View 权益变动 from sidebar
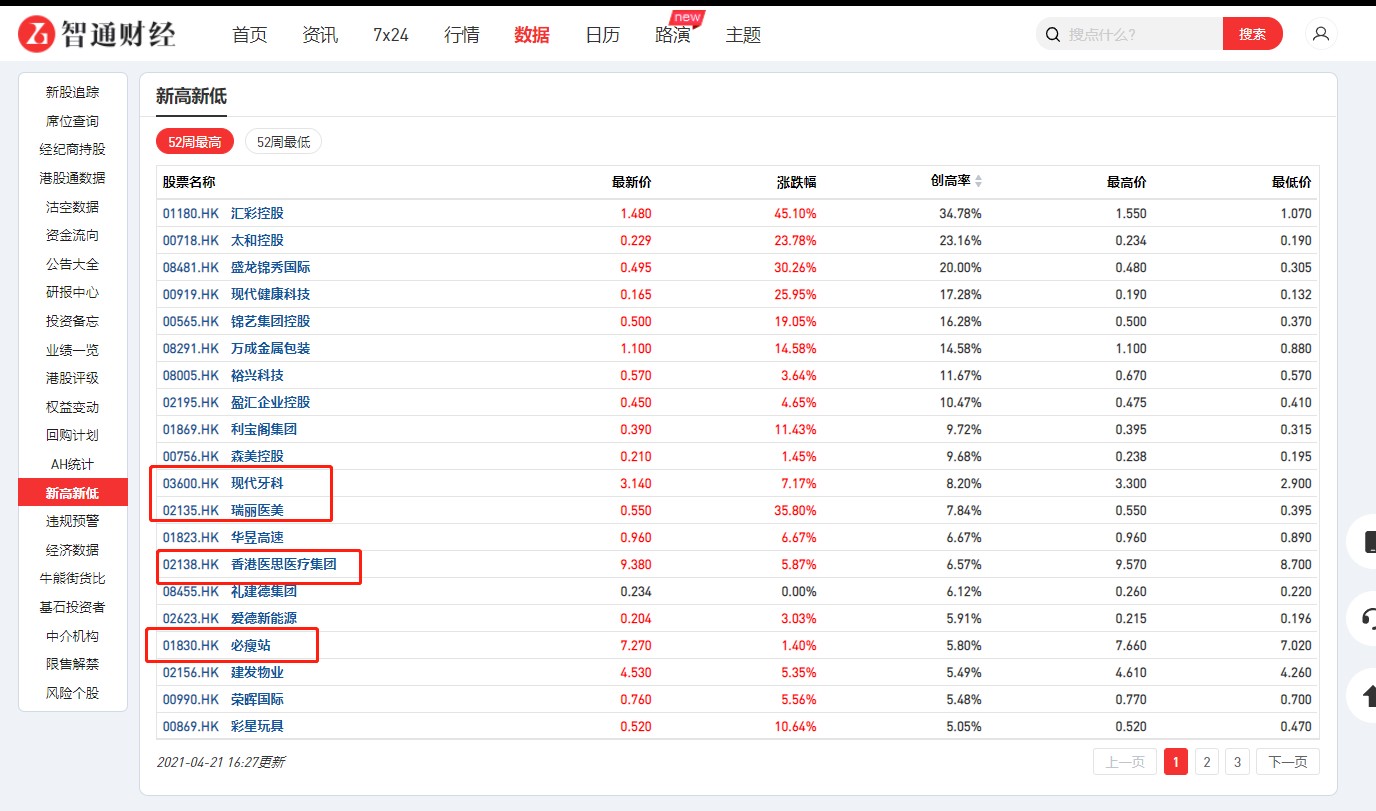Screen dimensions: 1376x811 click(x=73, y=407)
